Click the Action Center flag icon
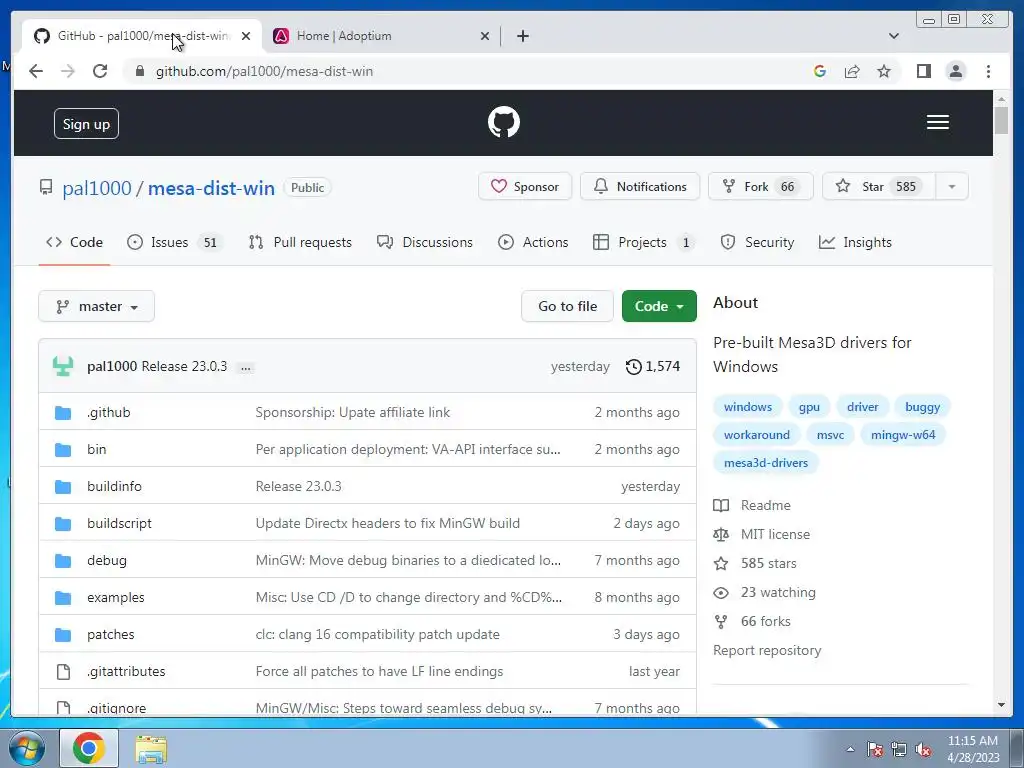 click(874, 749)
